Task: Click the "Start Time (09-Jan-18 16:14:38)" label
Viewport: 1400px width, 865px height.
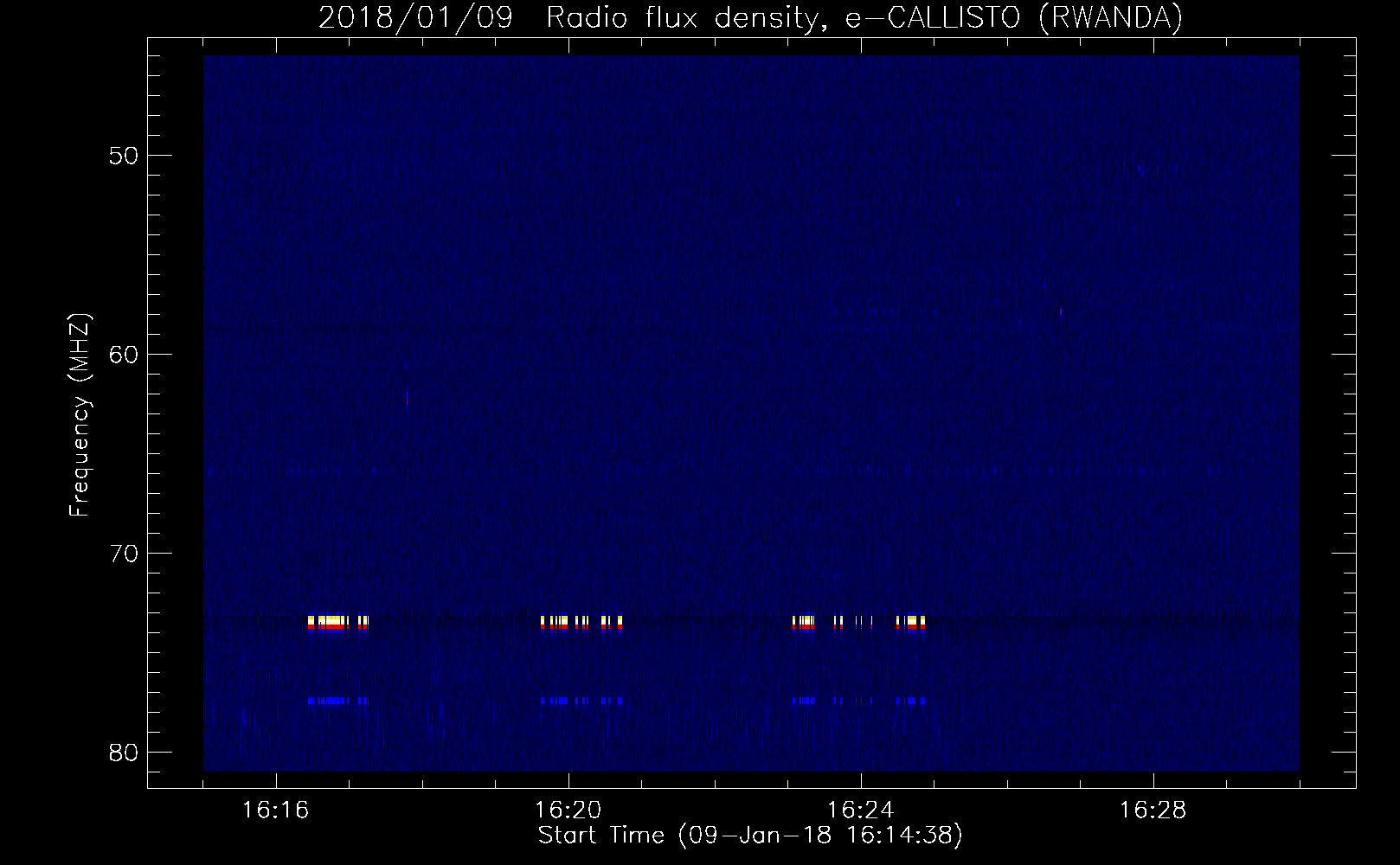Action: [x=750, y=836]
